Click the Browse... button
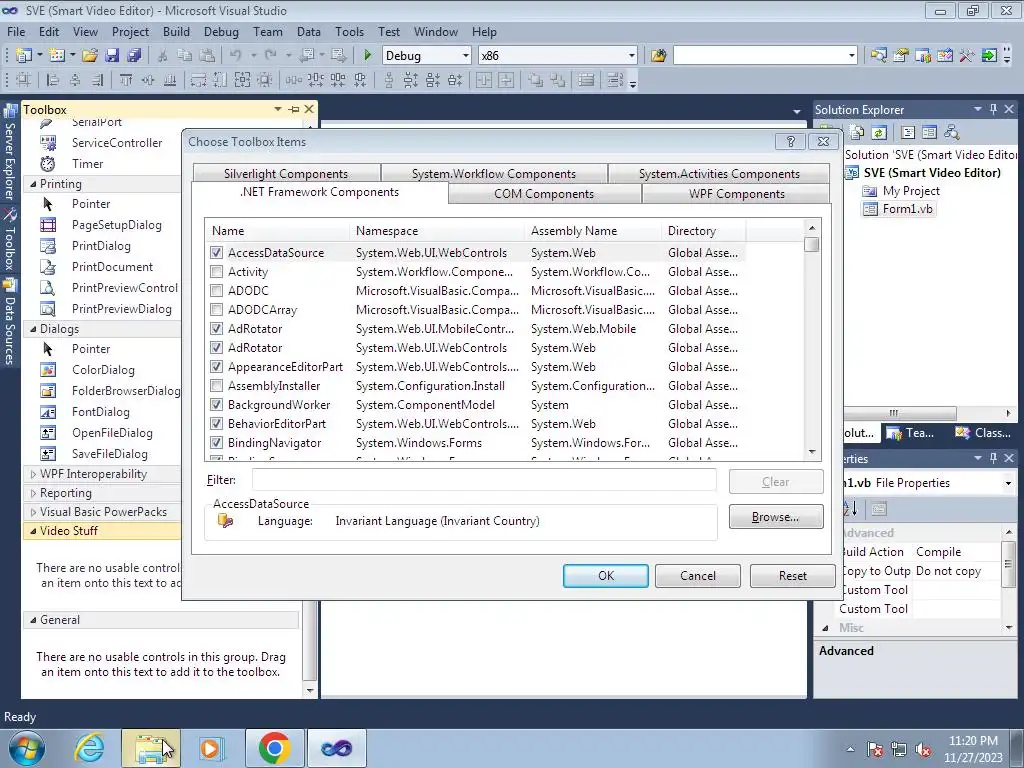The width and height of the screenshot is (1024, 768). [776, 517]
